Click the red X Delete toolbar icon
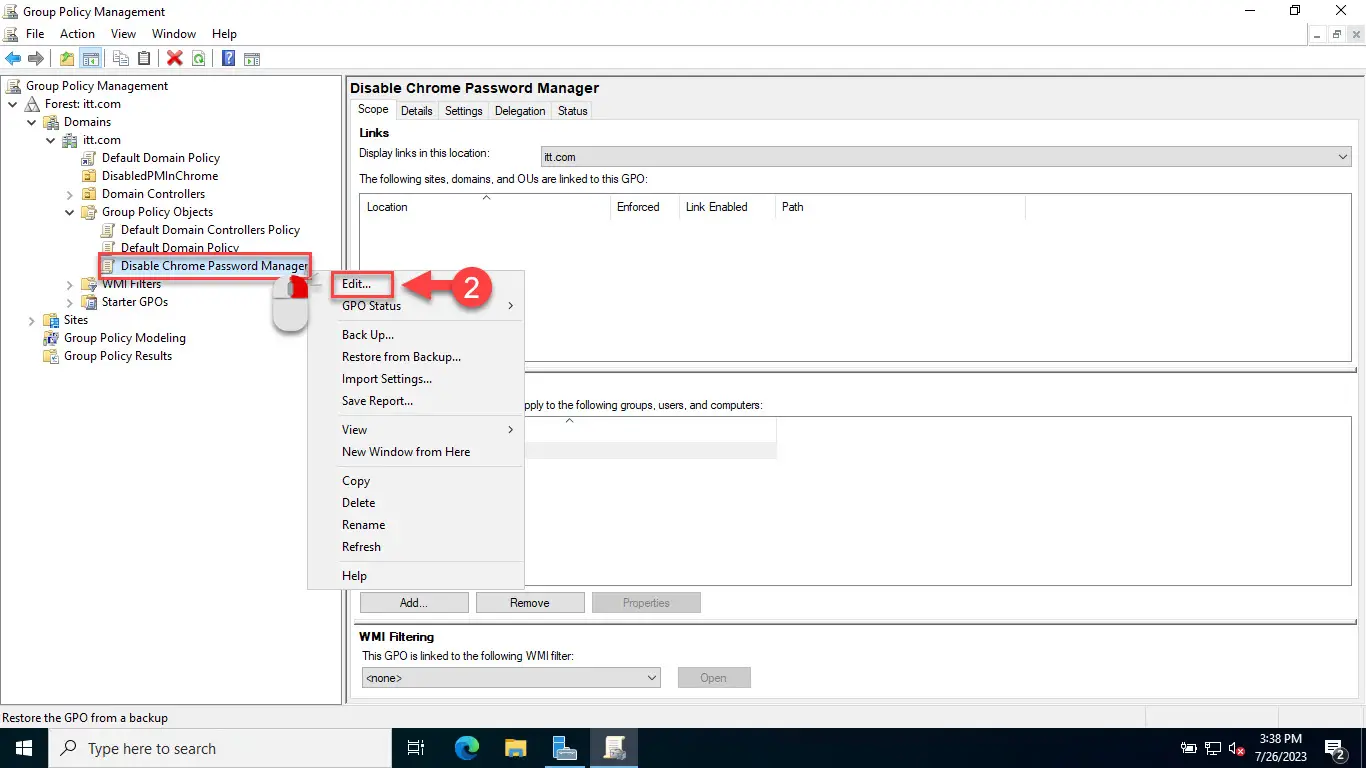This screenshot has height=768, width=1366. [x=175, y=58]
